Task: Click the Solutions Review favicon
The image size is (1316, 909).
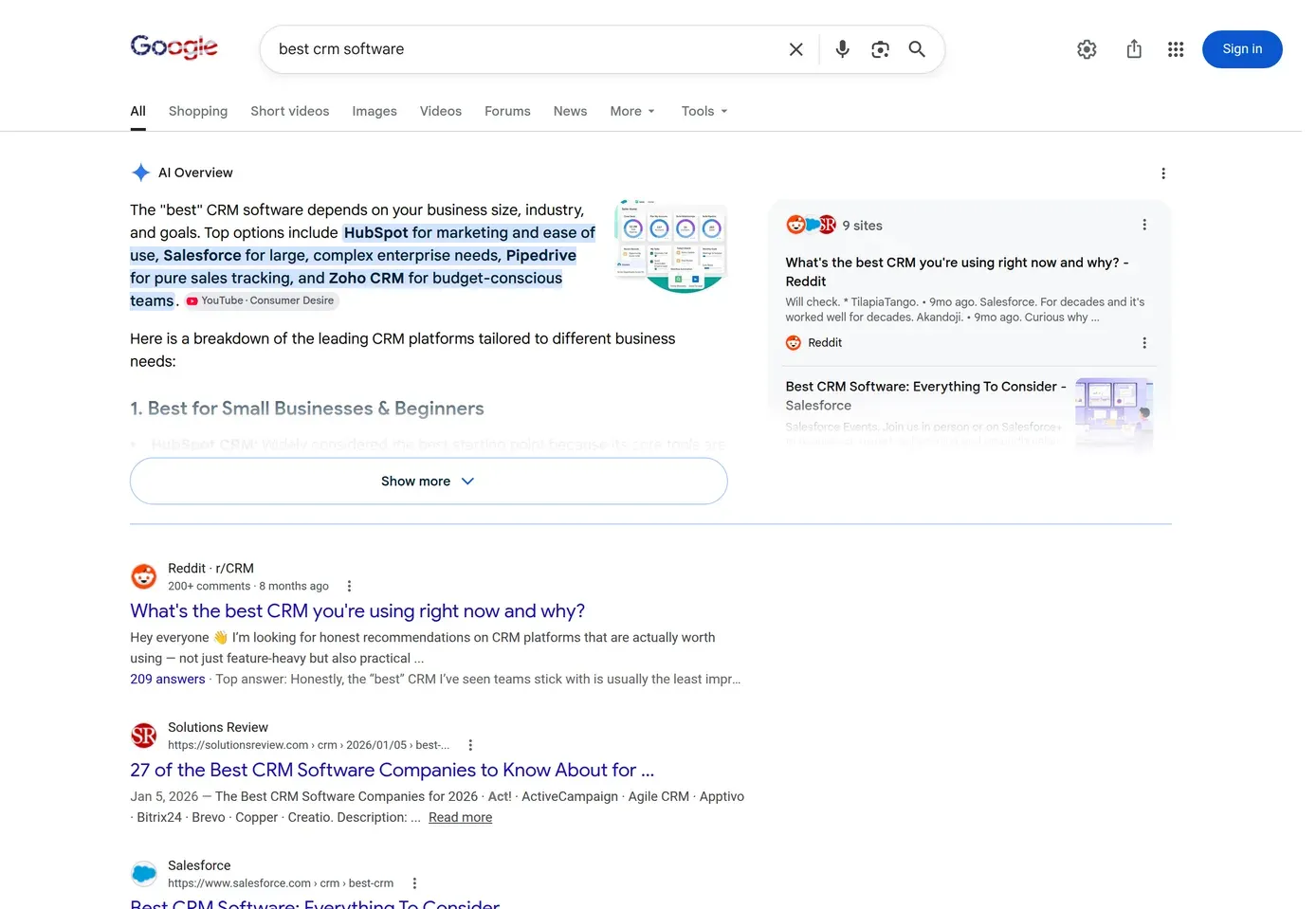Action: (x=143, y=736)
